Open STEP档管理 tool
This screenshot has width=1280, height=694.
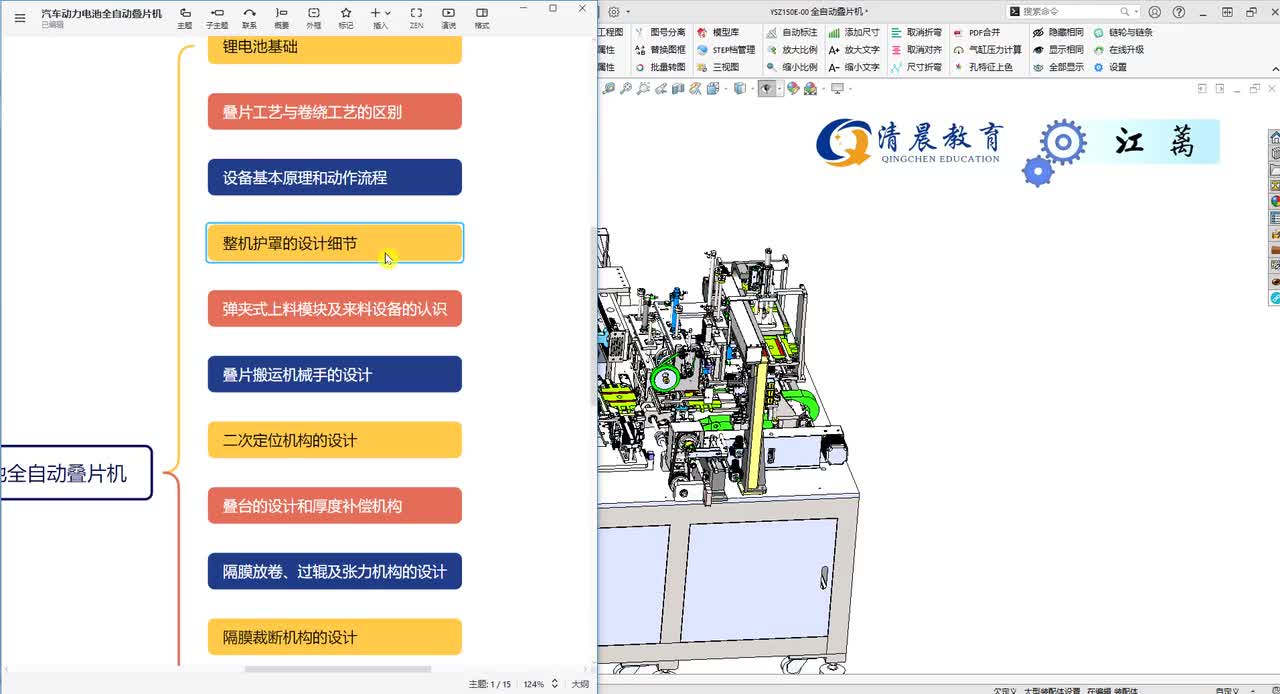tap(726, 50)
